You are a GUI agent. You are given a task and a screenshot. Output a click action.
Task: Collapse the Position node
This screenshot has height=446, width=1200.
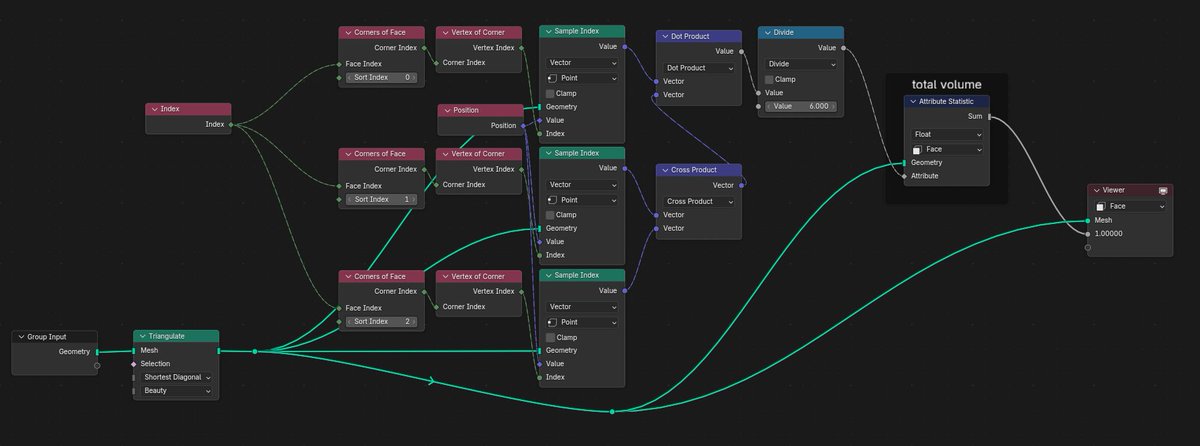pos(446,110)
